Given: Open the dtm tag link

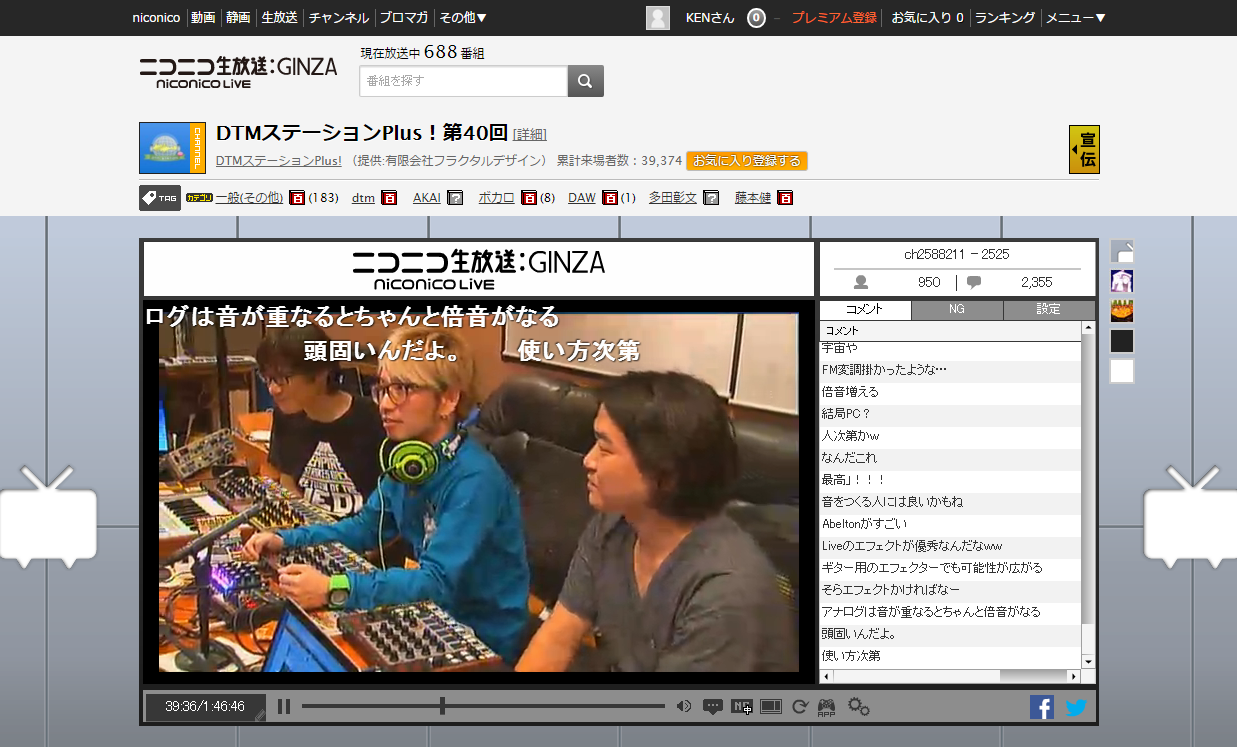Looking at the screenshot, I should pyautogui.click(x=363, y=198).
